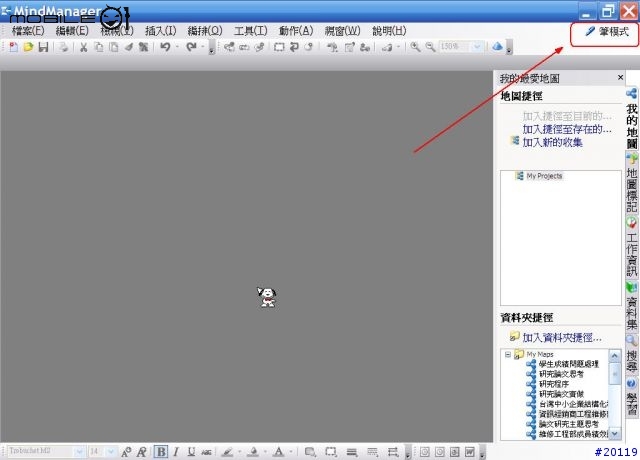This screenshot has height=460, width=640.
Task: Open the 工具(T) menu
Action: (251, 31)
